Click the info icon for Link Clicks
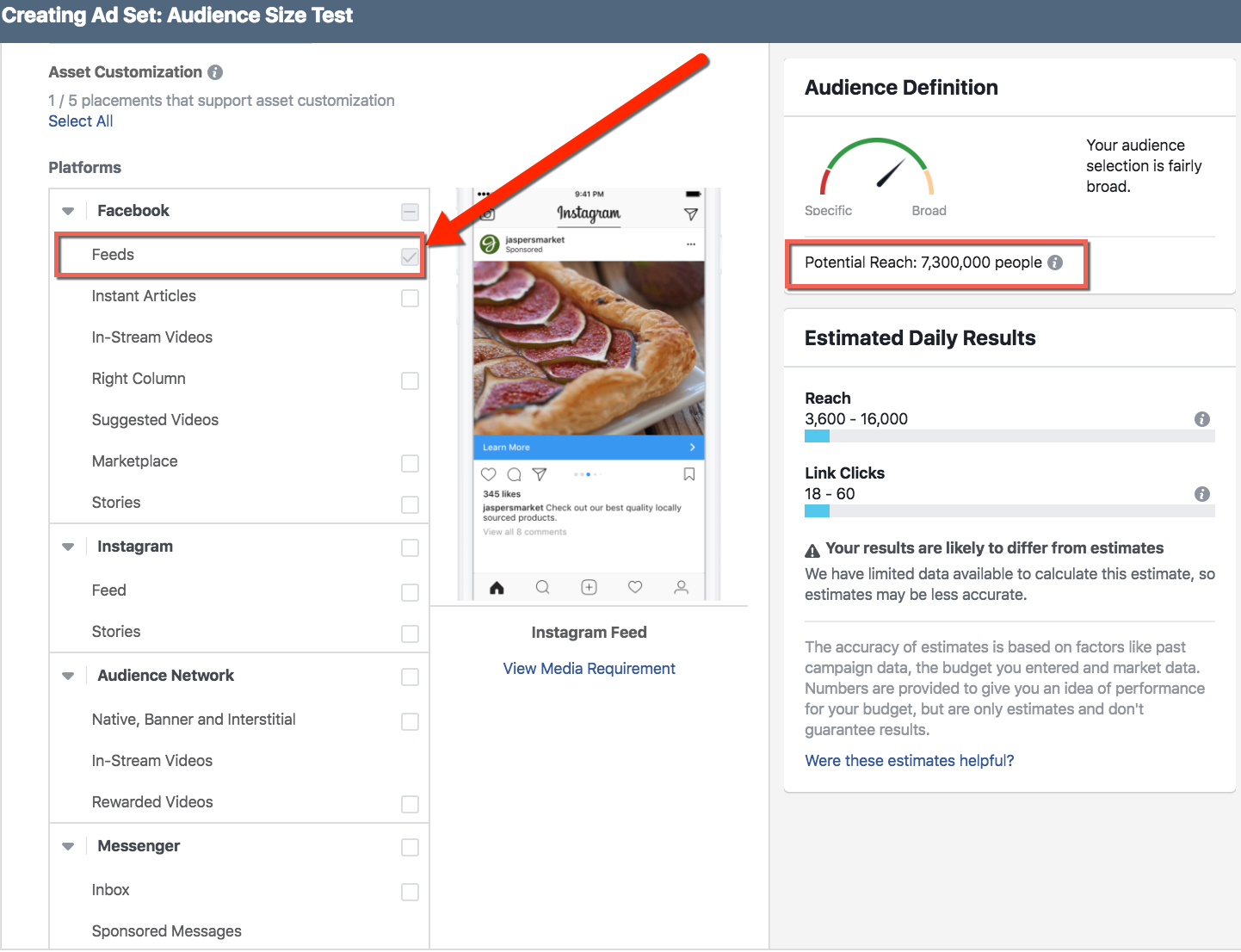The image size is (1241, 952). pyautogui.click(x=1202, y=494)
